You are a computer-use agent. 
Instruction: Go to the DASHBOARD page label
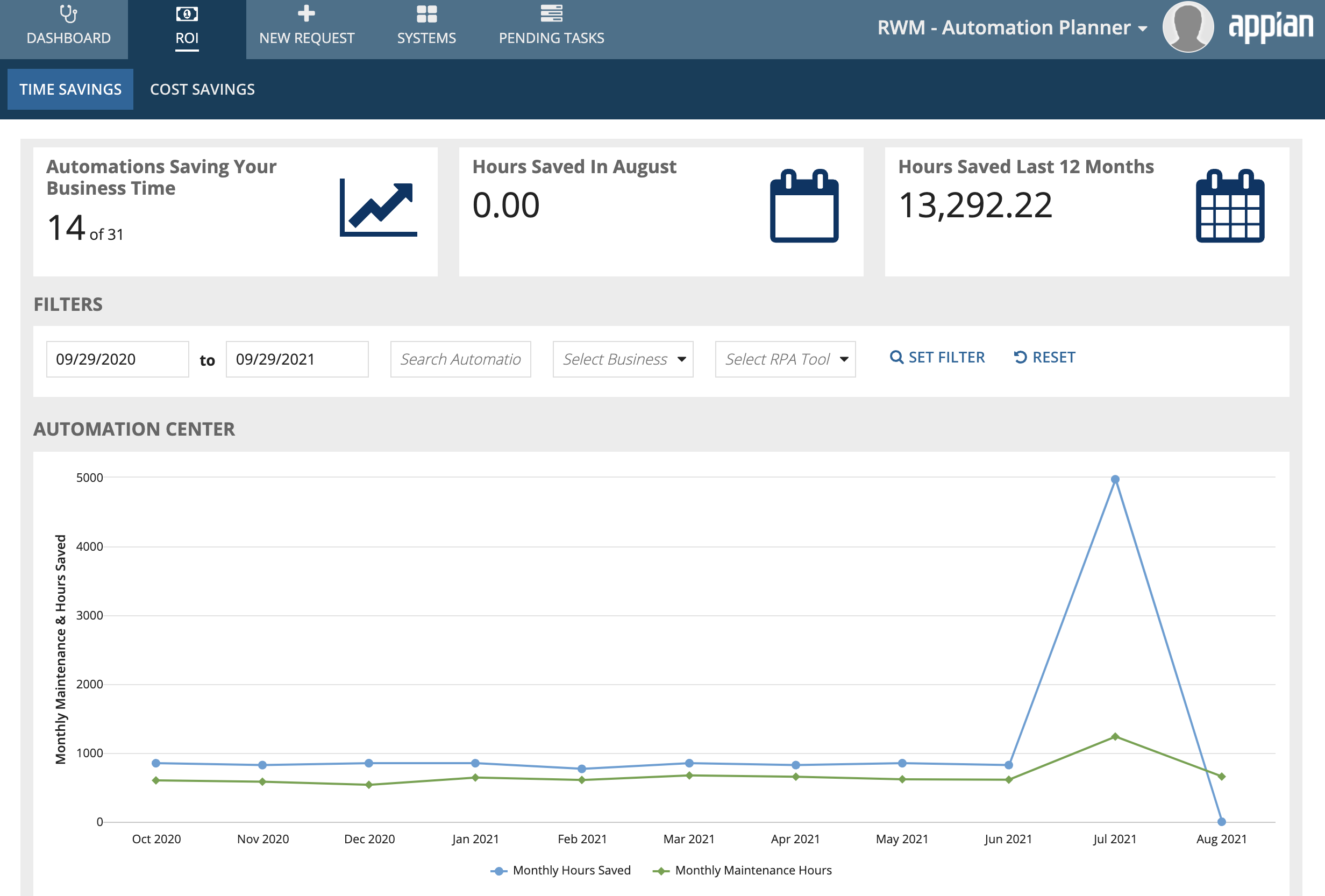[68, 38]
